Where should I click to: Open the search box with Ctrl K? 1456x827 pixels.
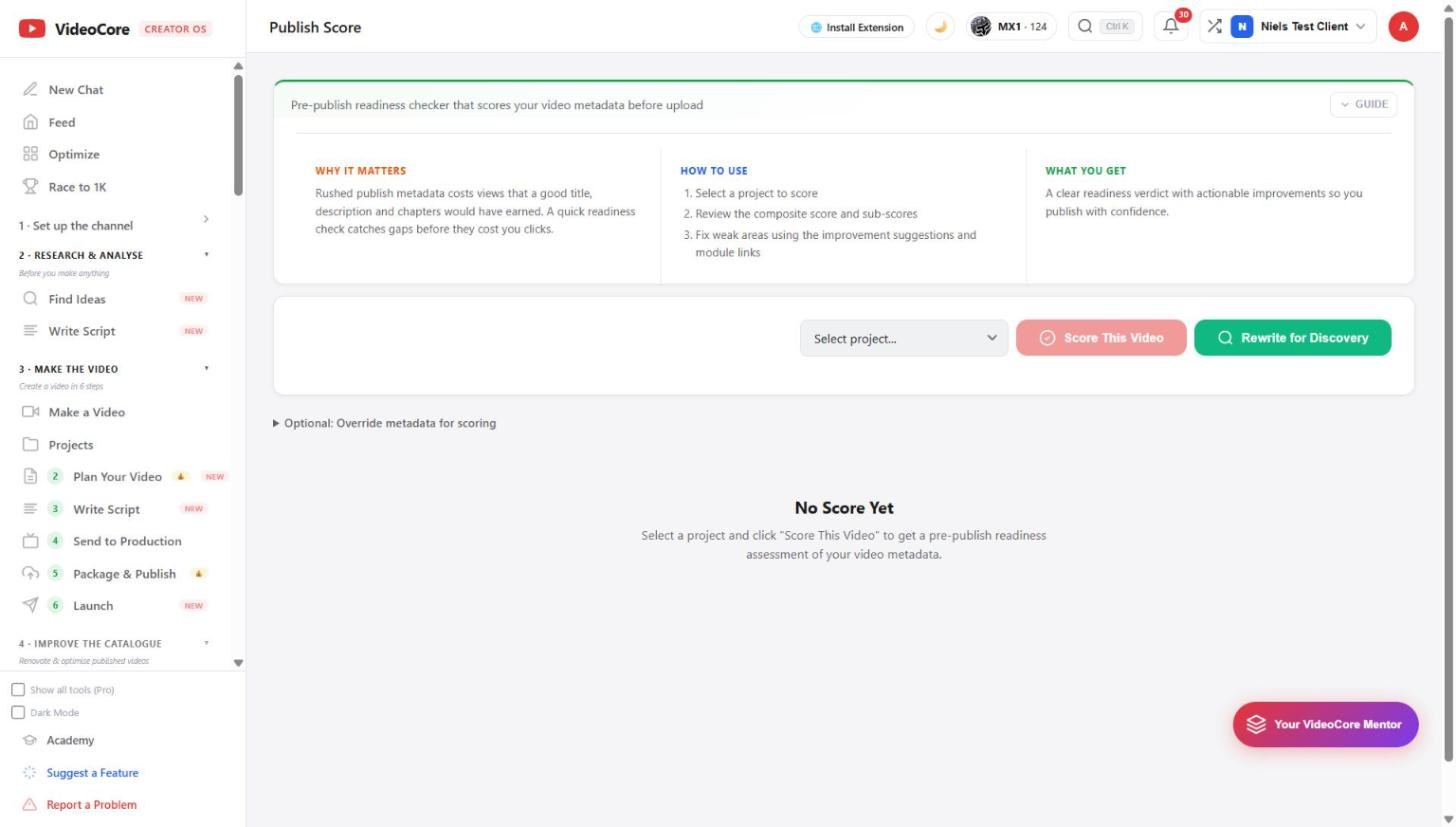tap(1105, 27)
